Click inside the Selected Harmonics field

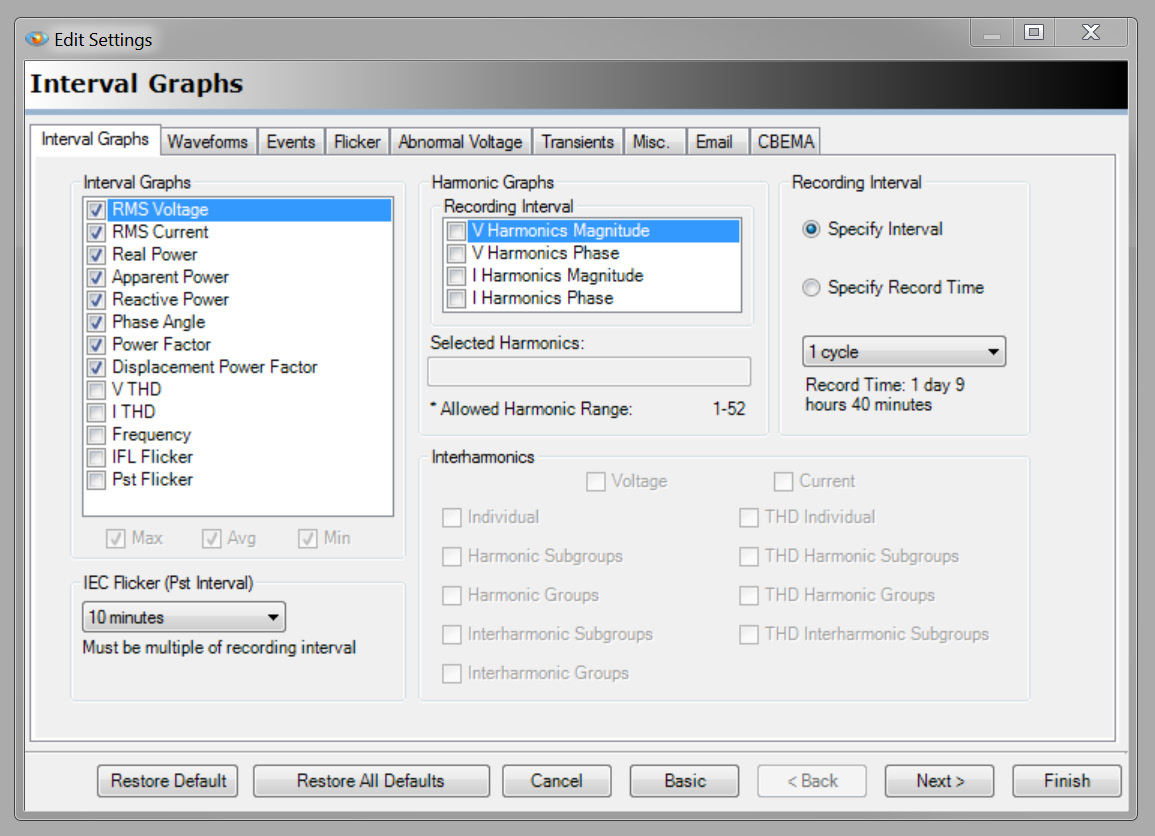pos(589,371)
